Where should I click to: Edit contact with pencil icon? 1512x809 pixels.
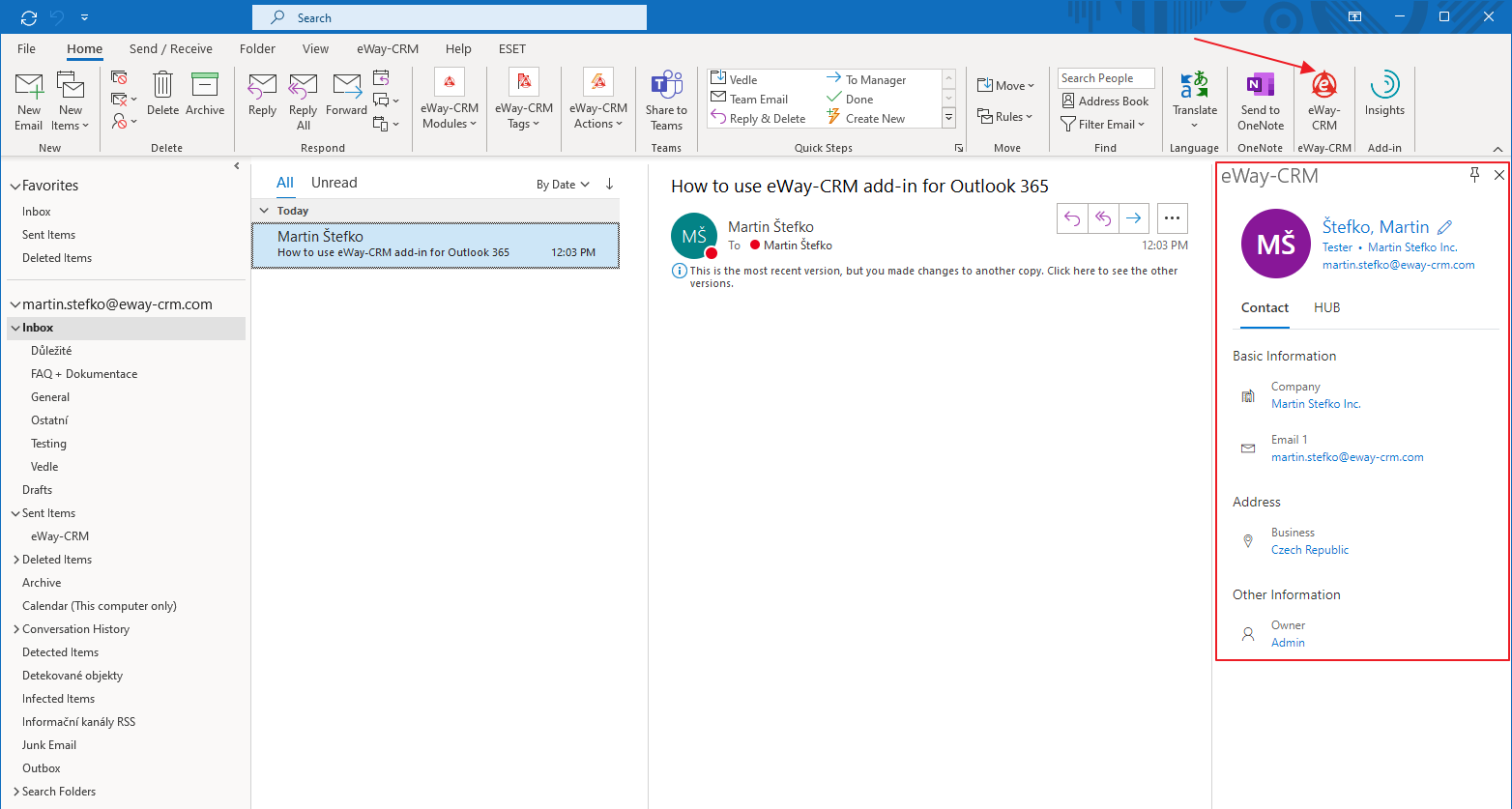click(x=1445, y=227)
